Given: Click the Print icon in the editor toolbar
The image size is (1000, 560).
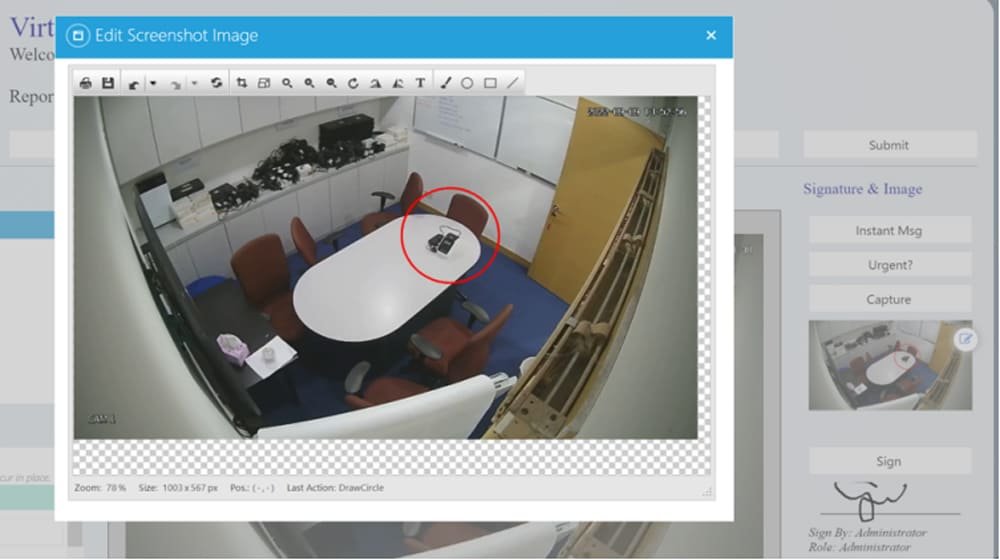Looking at the screenshot, I should (86, 84).
